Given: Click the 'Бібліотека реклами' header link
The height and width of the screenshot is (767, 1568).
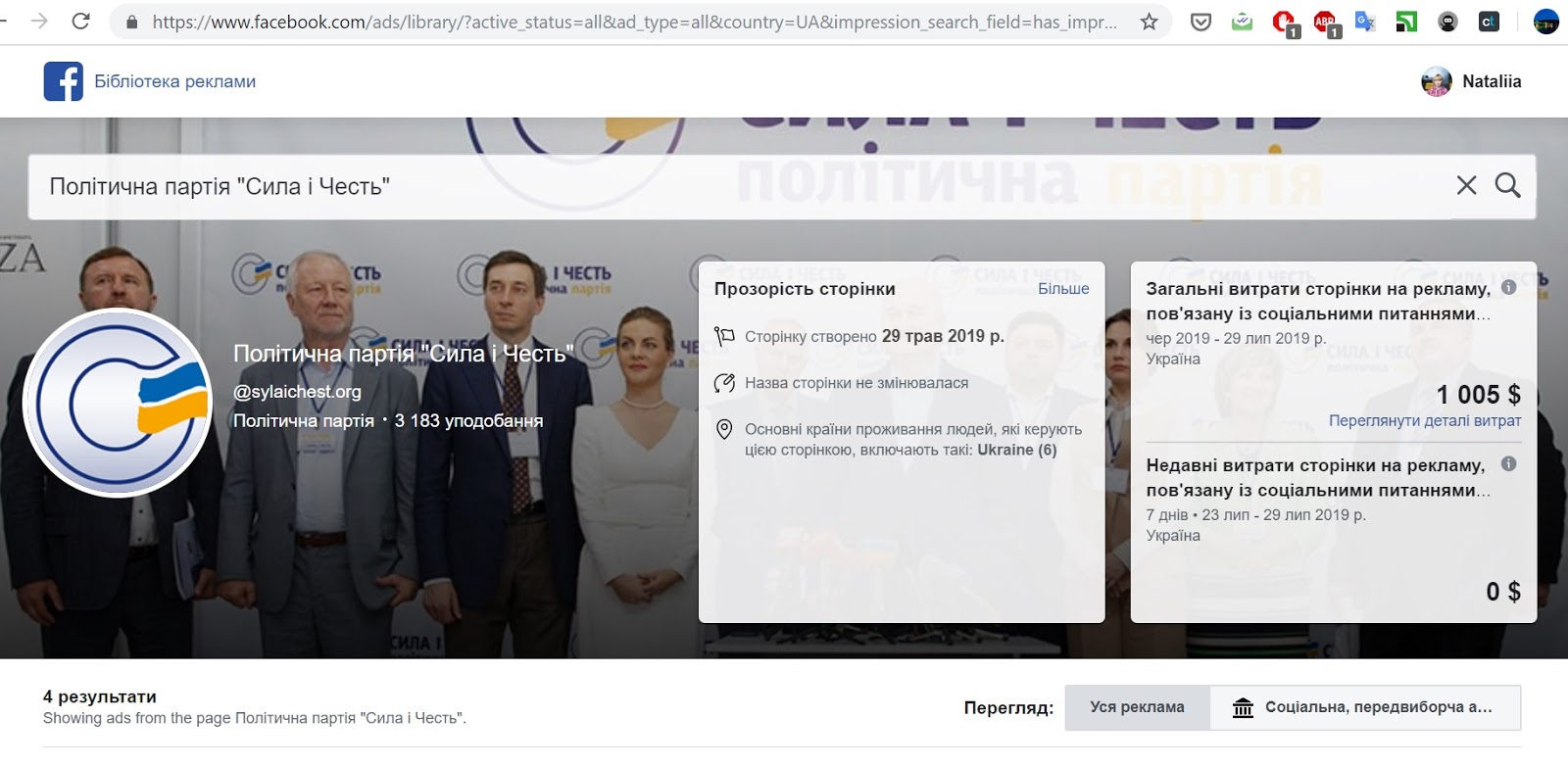Looking at the screenshot, I should click(x=174, y=81).
